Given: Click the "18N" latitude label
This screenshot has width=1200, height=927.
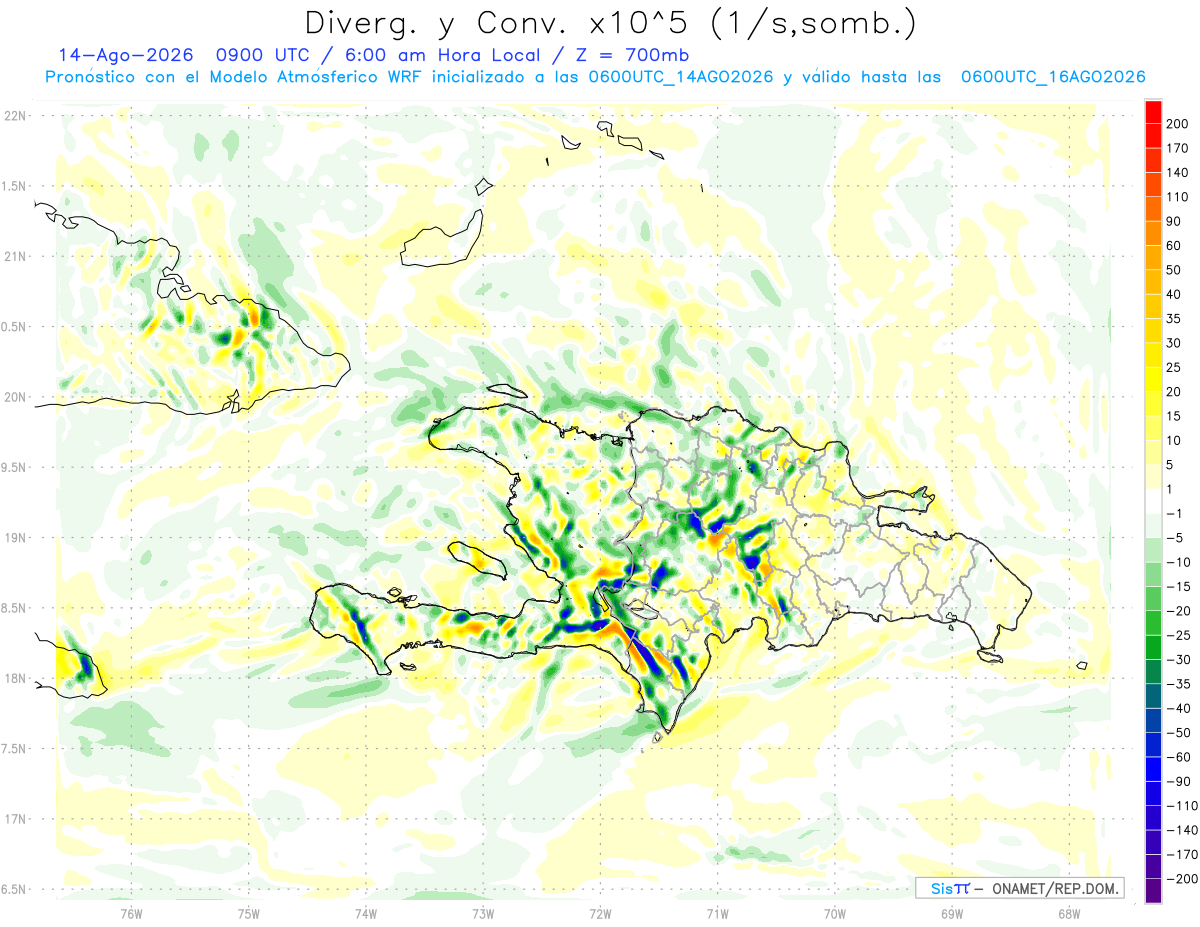Looking at the screenshot, I should 14,679.
